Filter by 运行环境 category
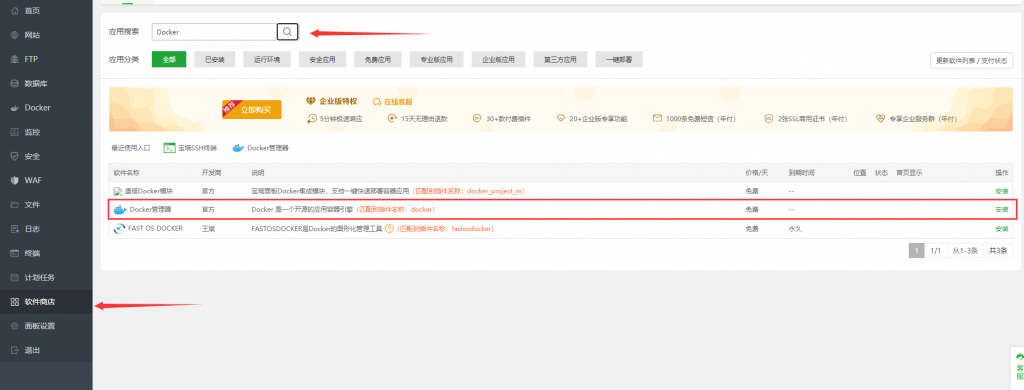Image resolution: width=1024 pixels, height=390 pixels. click(266, 59)
